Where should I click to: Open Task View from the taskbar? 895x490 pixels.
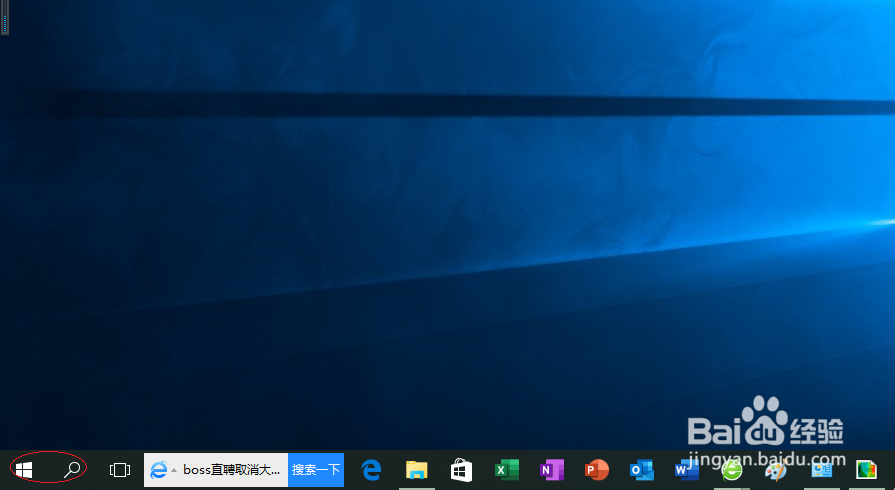click(120, 470)
